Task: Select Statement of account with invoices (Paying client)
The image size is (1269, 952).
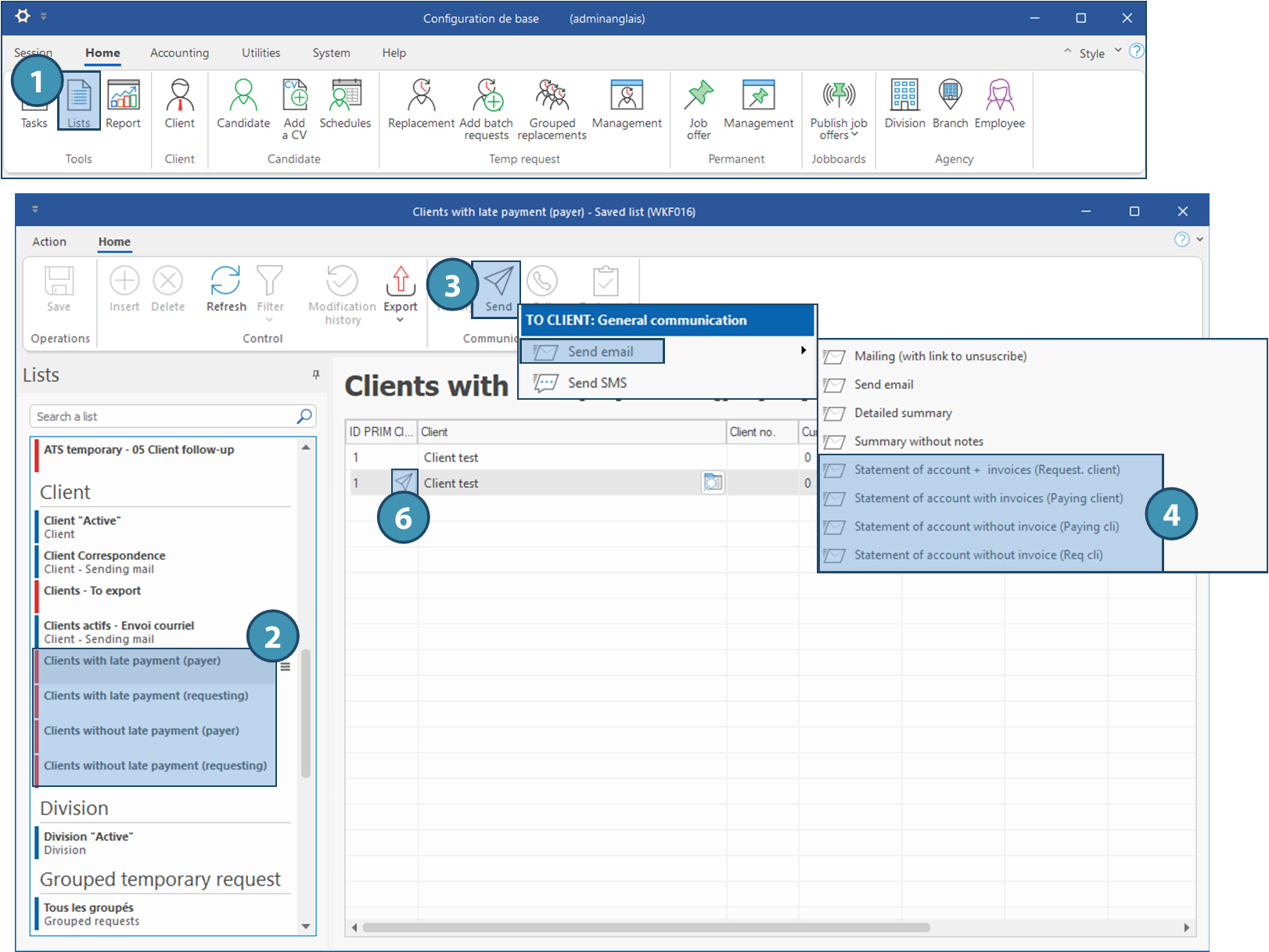Action: pyautogui.click(x=988, y=498)
